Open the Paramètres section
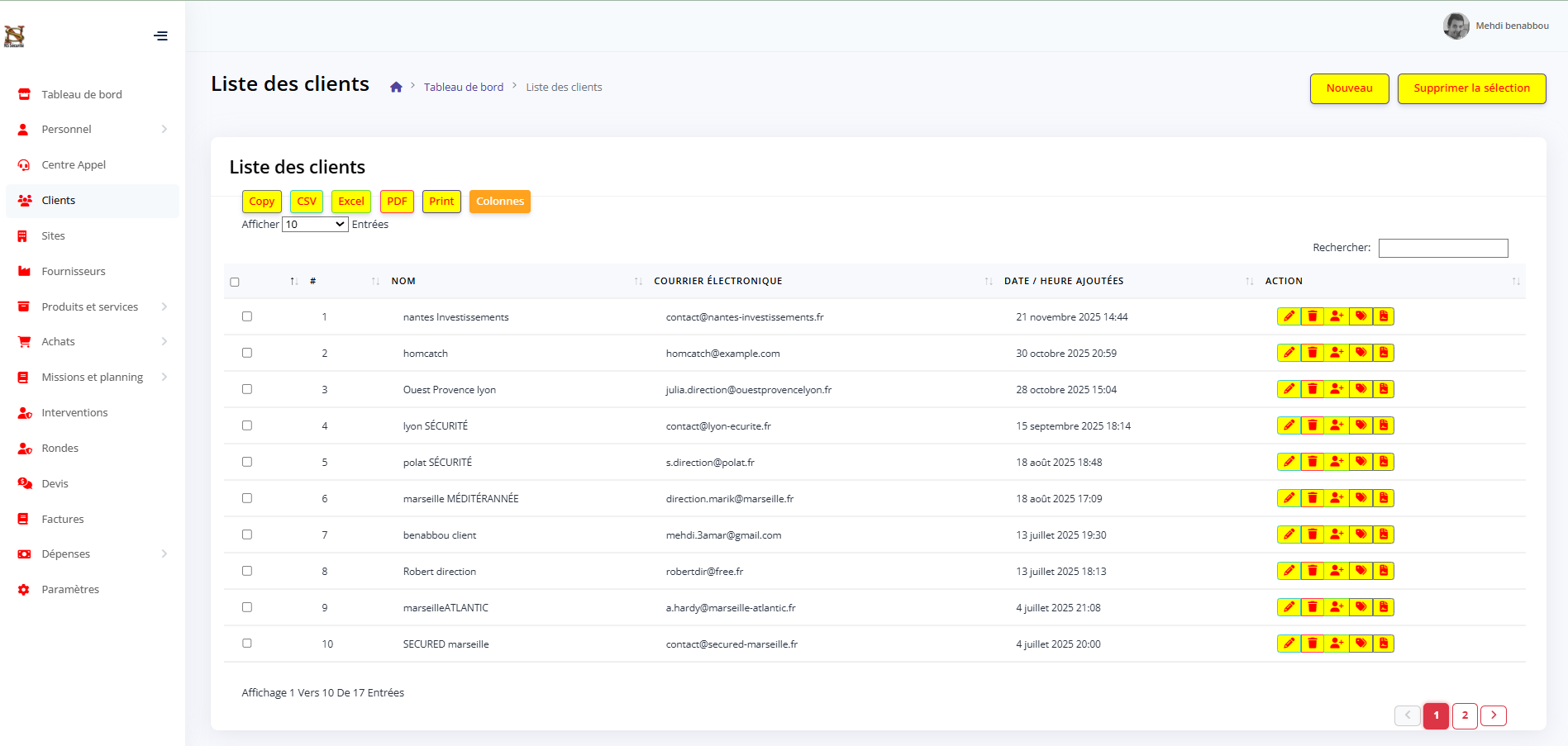The width and height of the screenshot is (1568, 746). 70,589
